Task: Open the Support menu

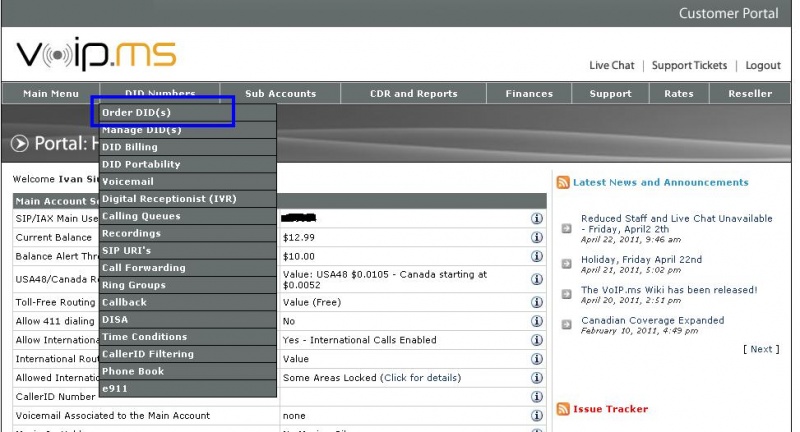Action: click(x=610, y=93)
